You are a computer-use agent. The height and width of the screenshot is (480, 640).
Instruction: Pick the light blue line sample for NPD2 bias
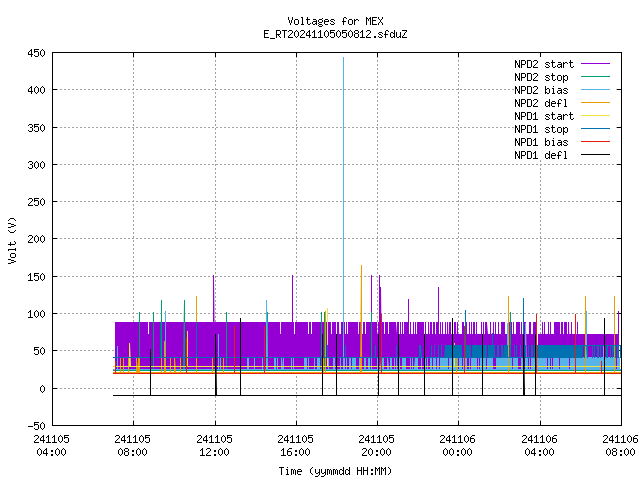pyautogui.click(x=595, y=90)
